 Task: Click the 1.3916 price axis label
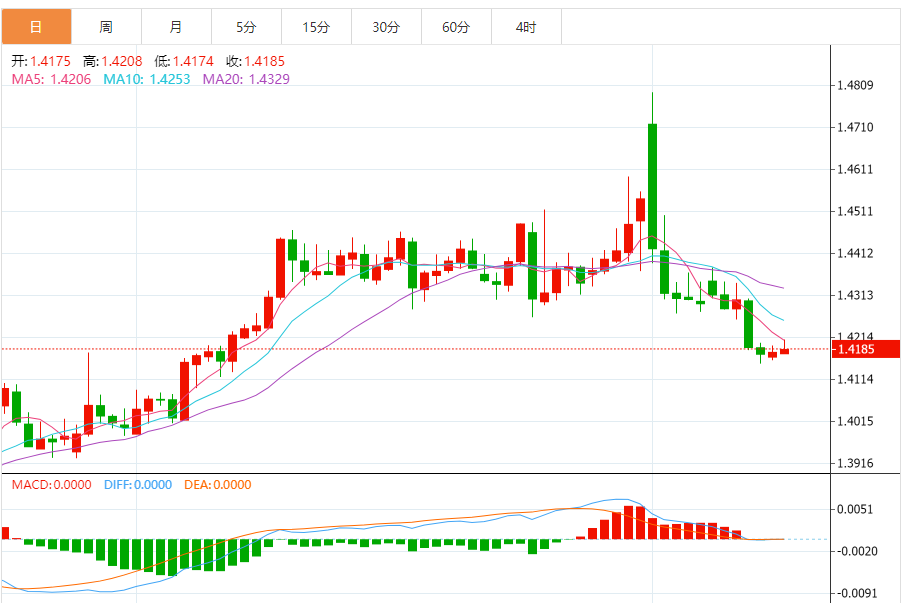pyautogui.click(x=855, y=463)
